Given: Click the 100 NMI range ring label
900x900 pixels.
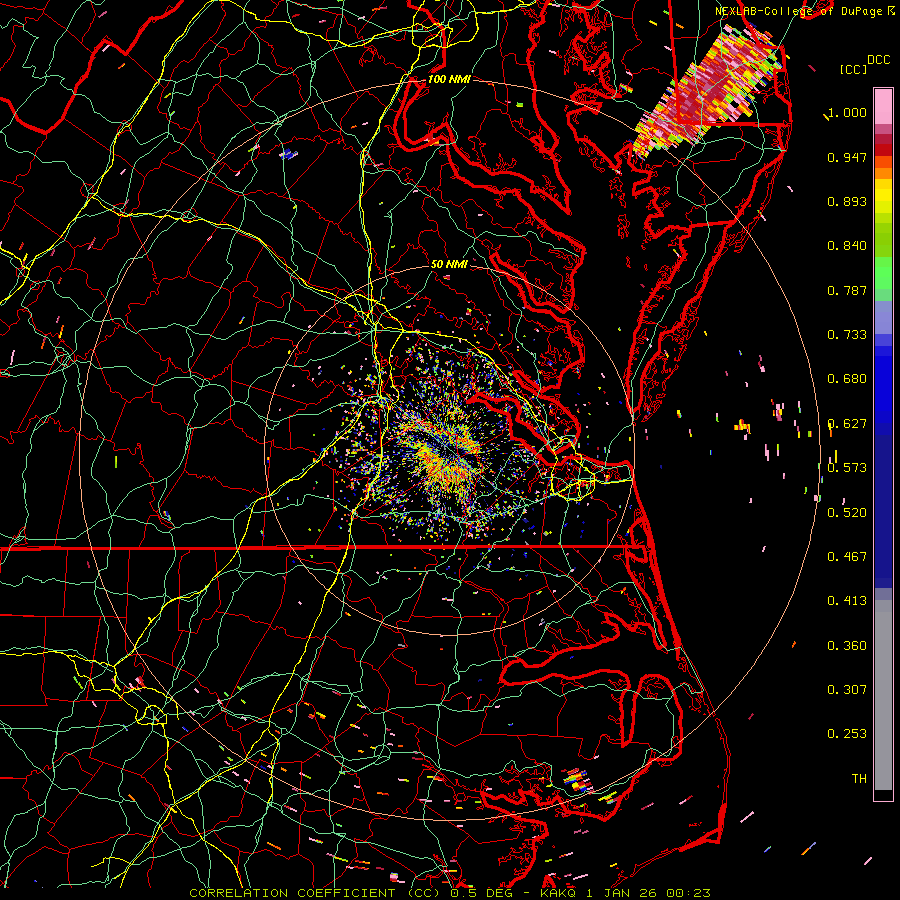Looking at the screenshot, I should [449, 79].
